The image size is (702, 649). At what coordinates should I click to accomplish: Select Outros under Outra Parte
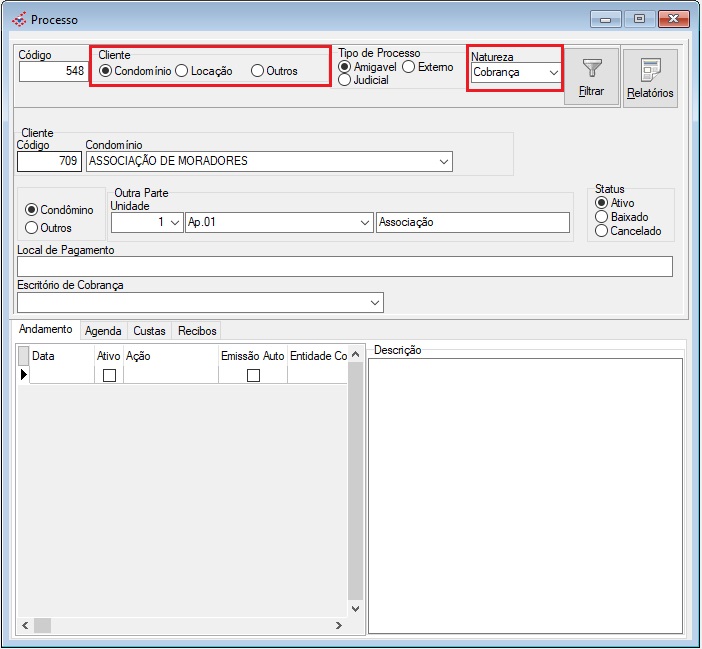point(32,228)
